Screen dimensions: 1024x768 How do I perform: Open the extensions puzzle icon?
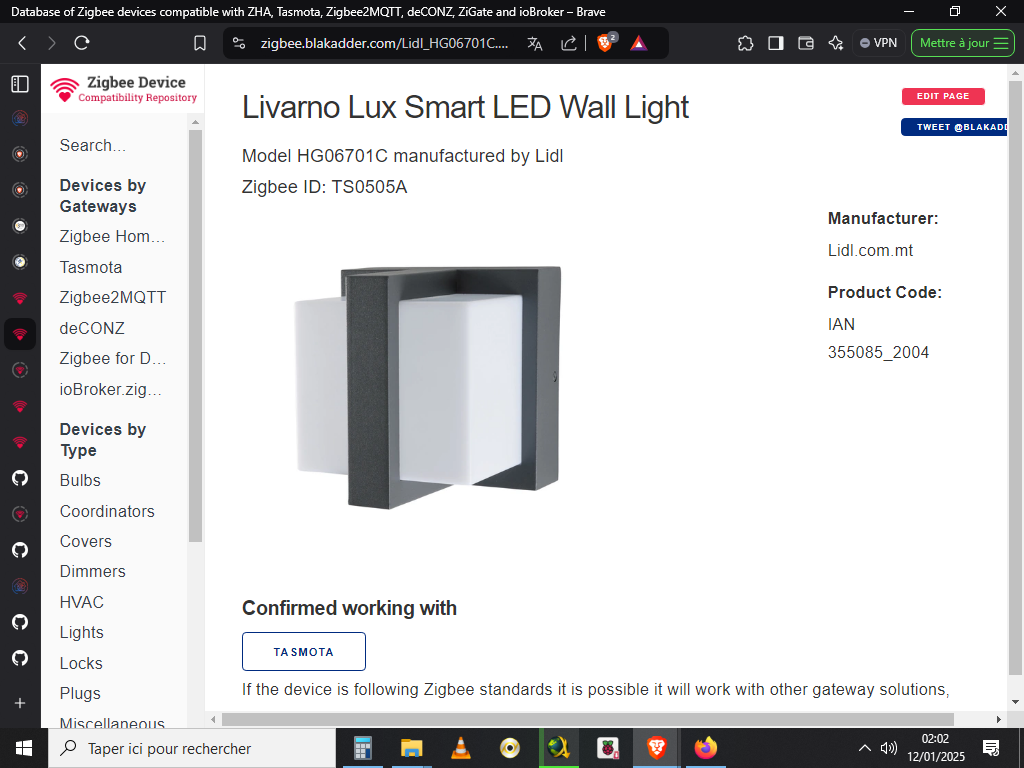click(x=745, y=43)
